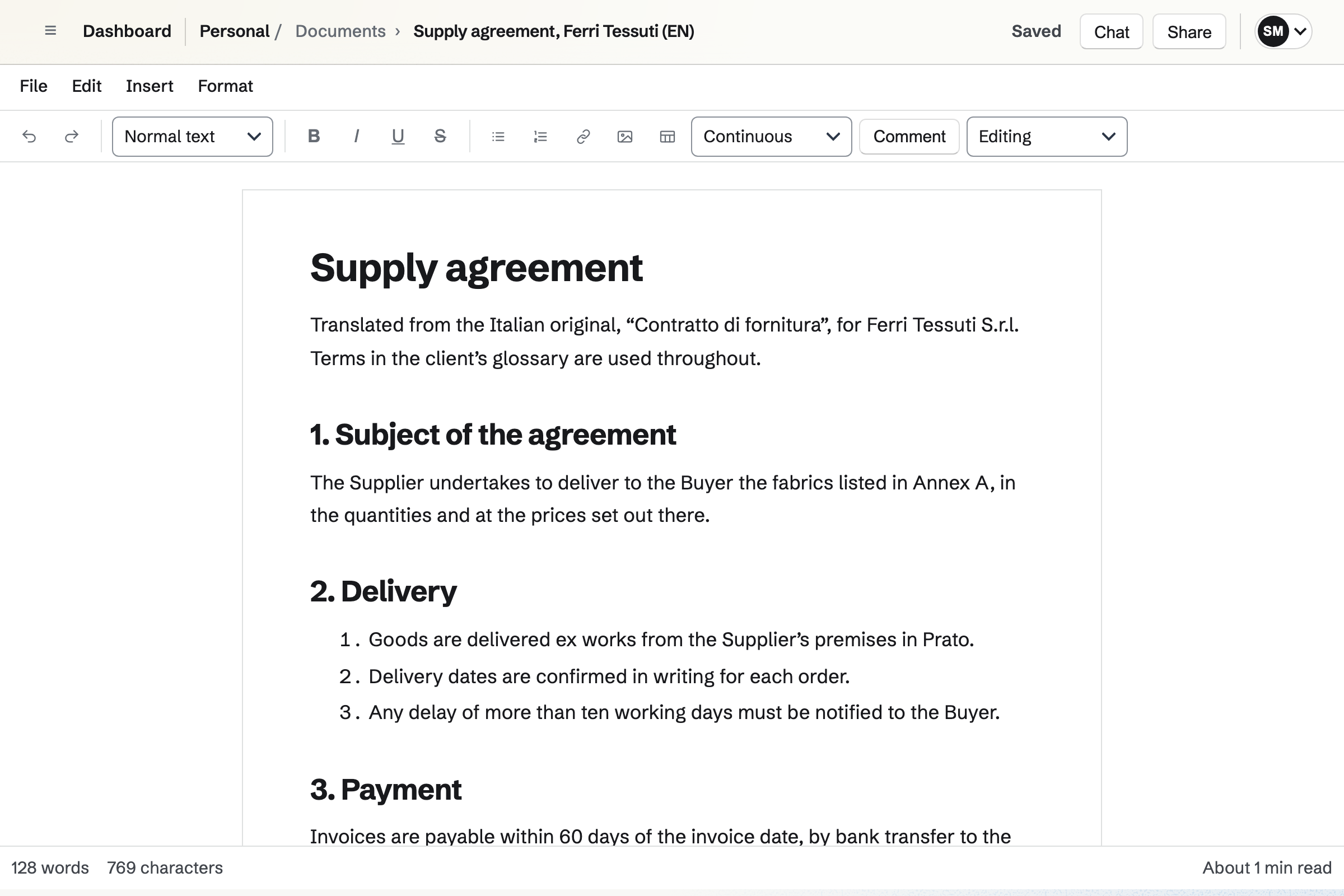The image size is (1344, 896).
Task: Click the Saved status indicator
Action: pos(1036,31)
